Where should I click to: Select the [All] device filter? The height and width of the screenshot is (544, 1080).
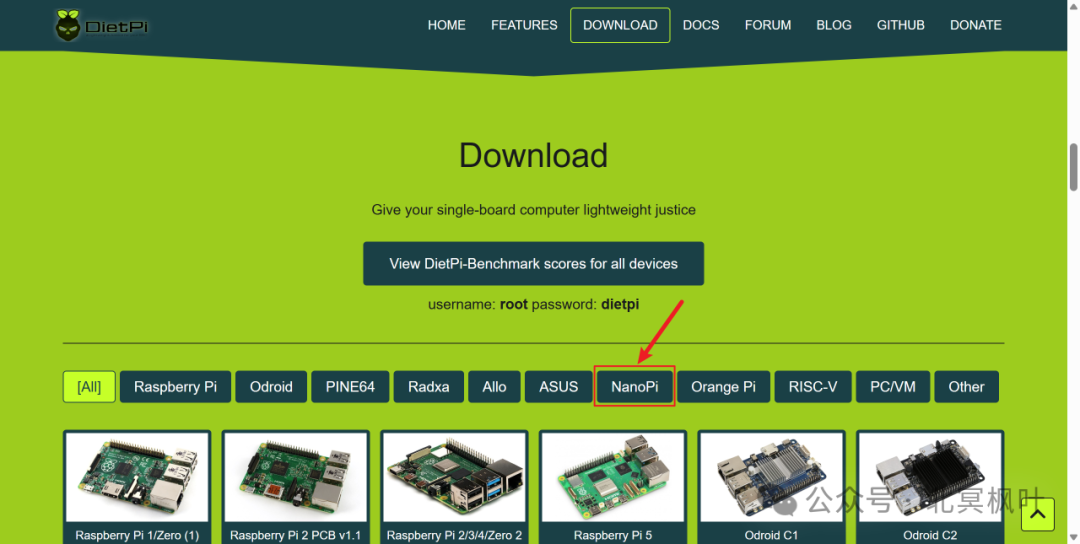(89, 387)
